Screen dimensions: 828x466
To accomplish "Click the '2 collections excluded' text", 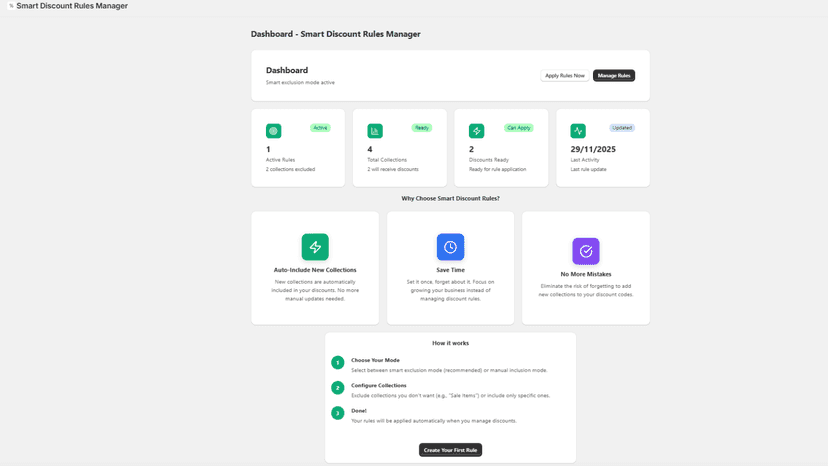I will 290,170.
